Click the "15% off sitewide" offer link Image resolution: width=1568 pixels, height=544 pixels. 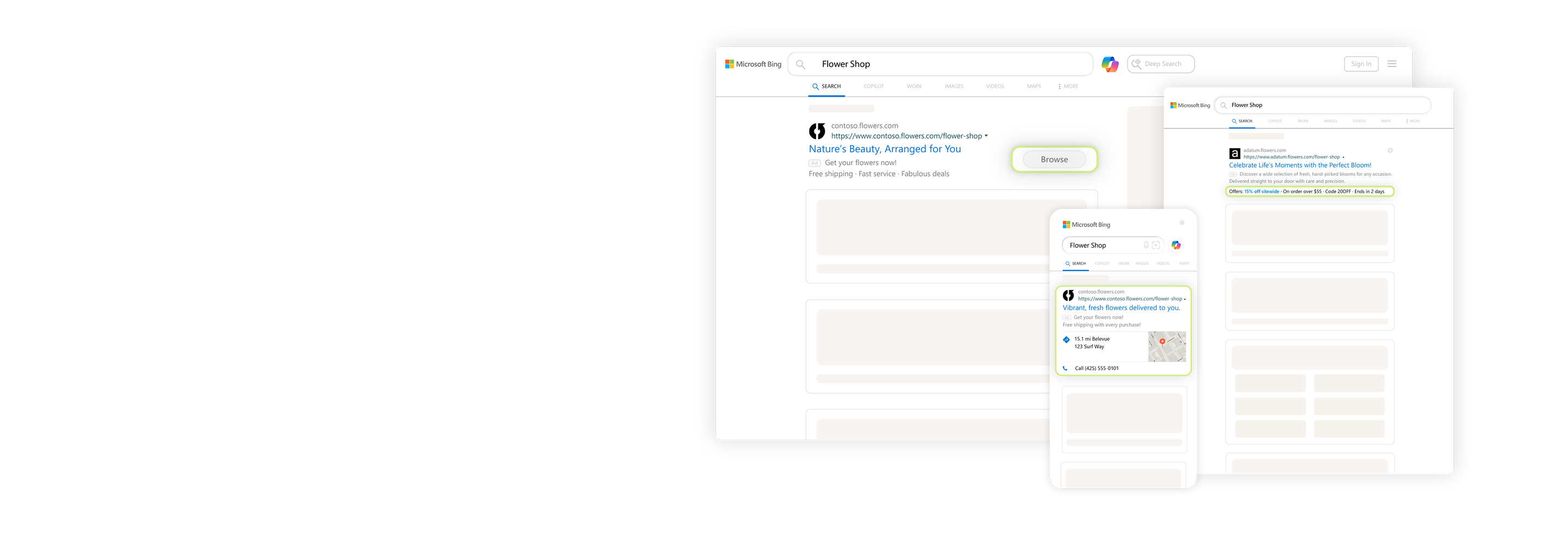(1261, 191)
